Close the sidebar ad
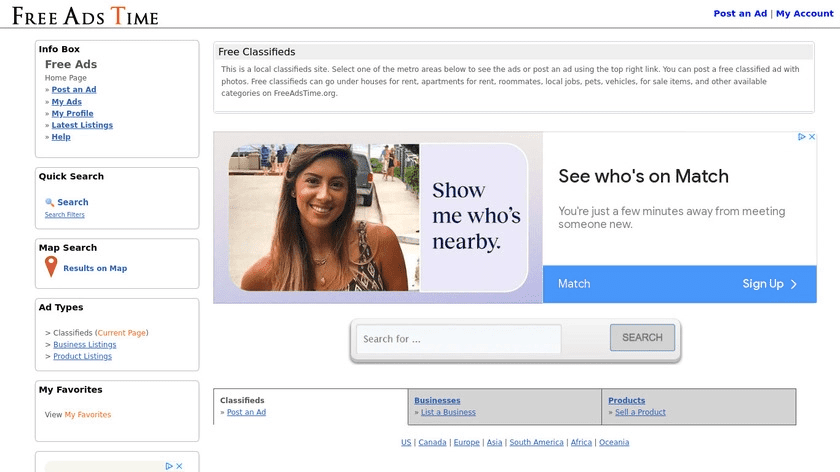This screenshot has width=840, height=472. [x=179, y=466]
